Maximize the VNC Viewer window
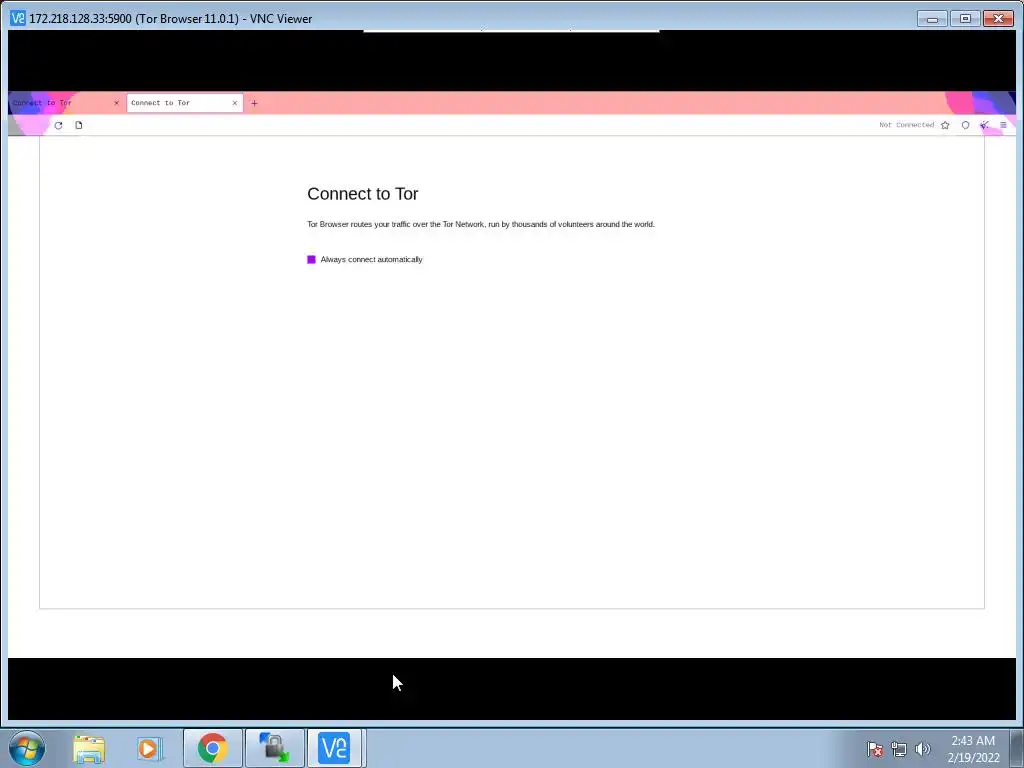The image size is (1024, 768). coord(965,18)
